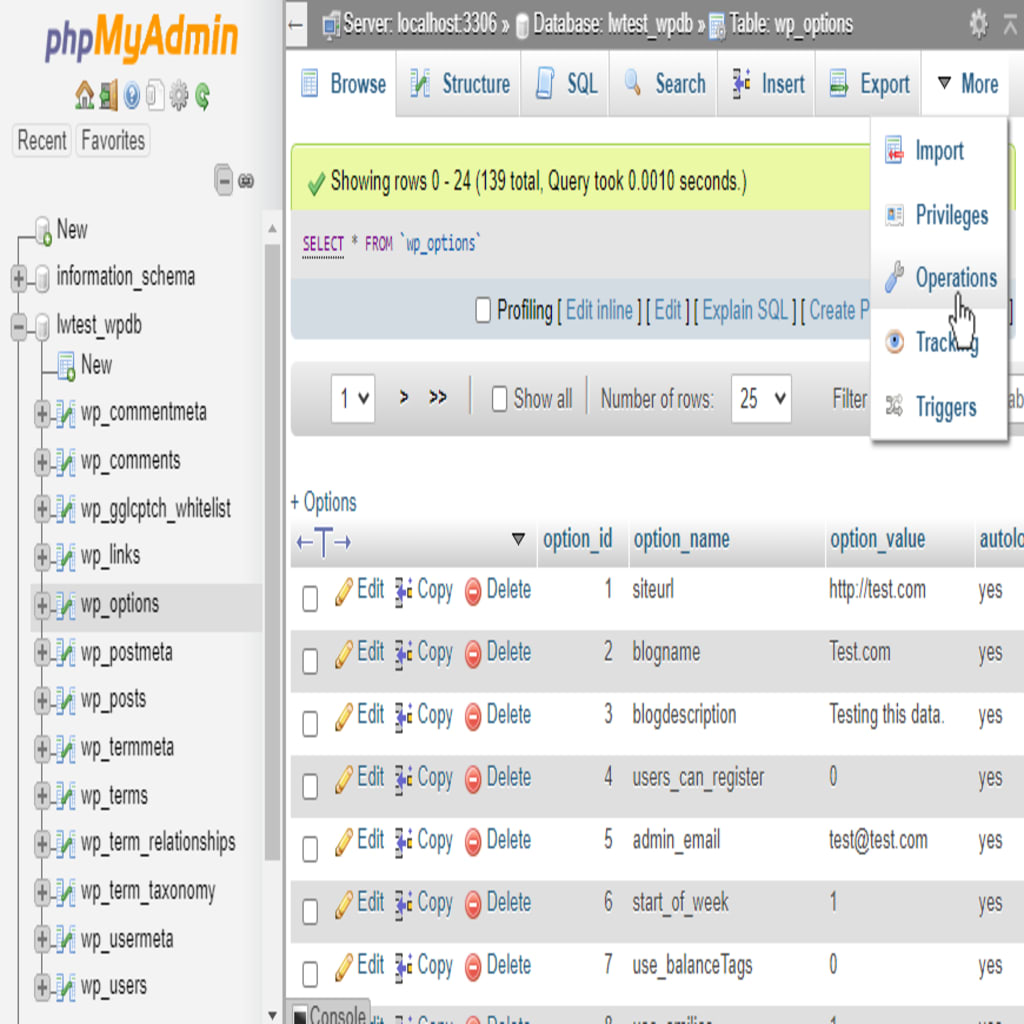This screenshot has width=1024, height=1024.
Task: Click the Home icon under phpMyAdmin logo
Action: [x=84, y=95]
